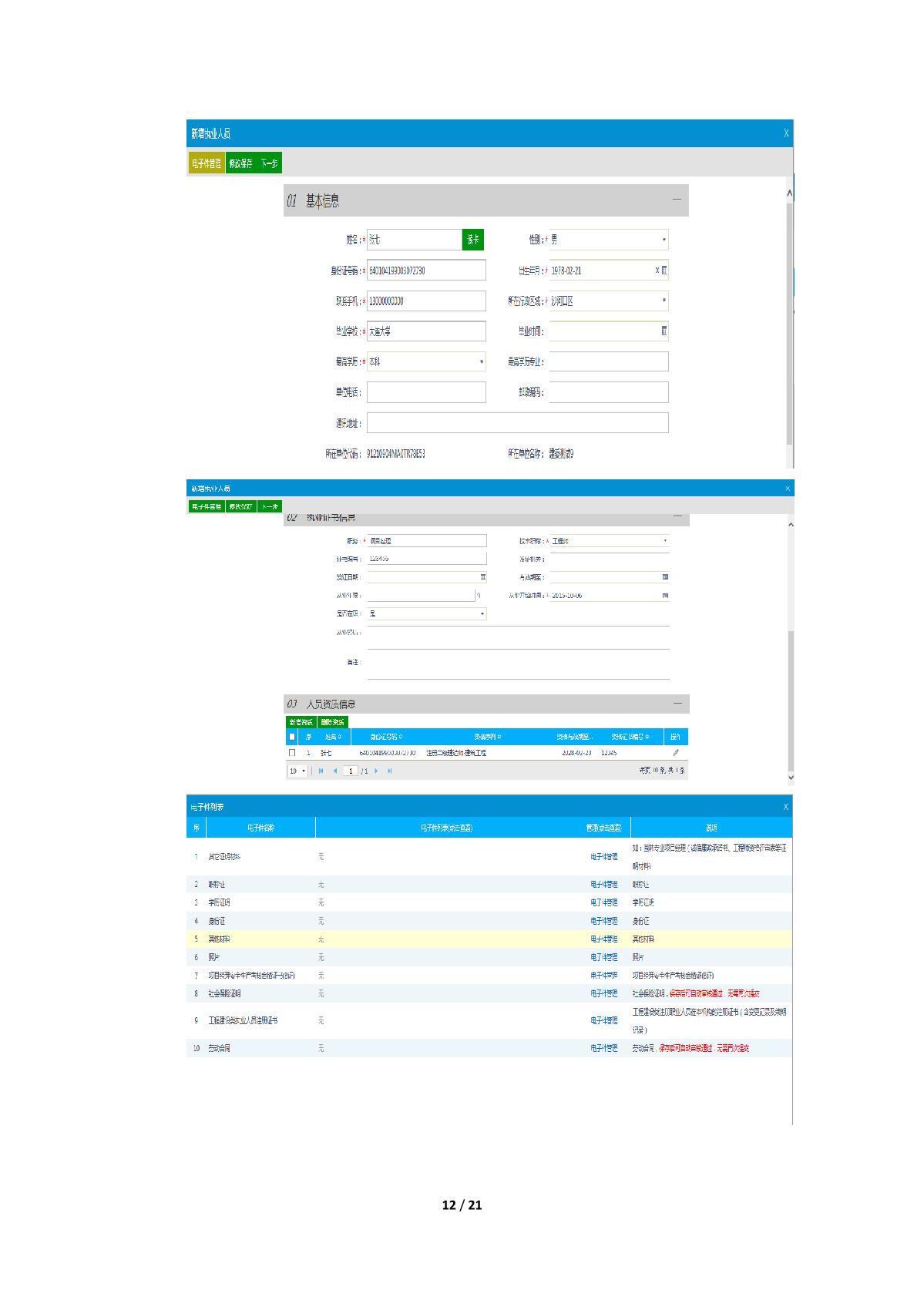
Task: Go to previous page in pager
Action: click(x=335, y=771)
